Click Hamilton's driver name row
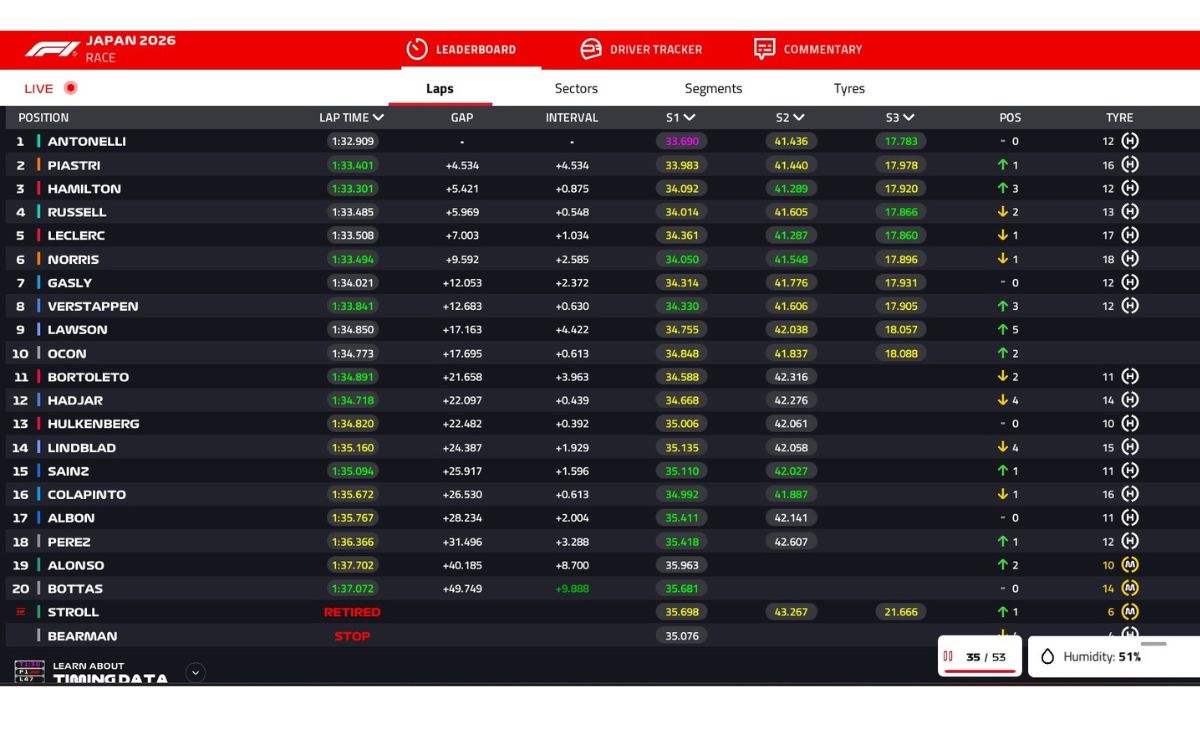Viewport: 1200px width, 729px height. tap(84, 188)
